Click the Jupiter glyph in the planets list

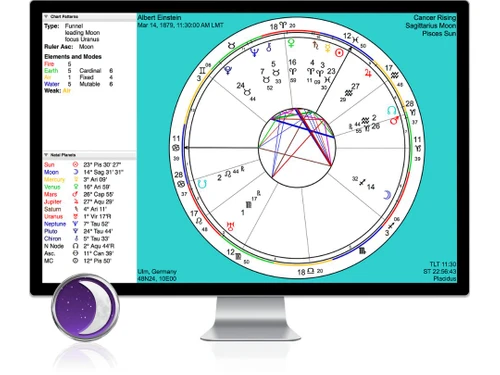[x=75, y=202]
